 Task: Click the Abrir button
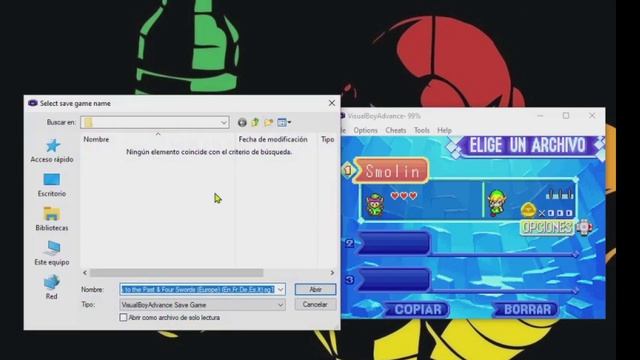pos(315,289)
